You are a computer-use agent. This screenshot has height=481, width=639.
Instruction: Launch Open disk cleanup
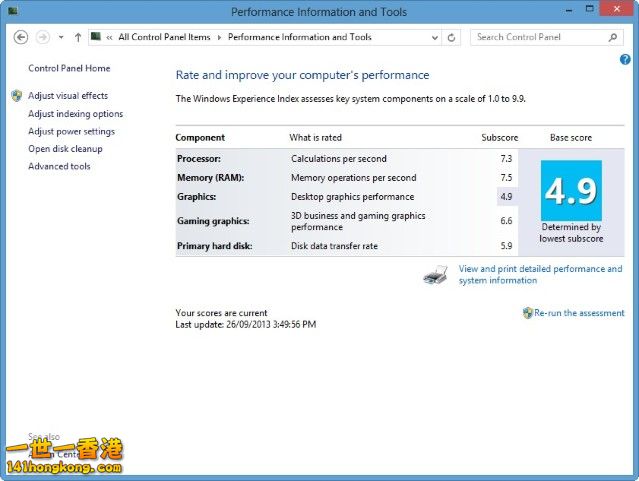pyautogui.click(x=65, y=149)
